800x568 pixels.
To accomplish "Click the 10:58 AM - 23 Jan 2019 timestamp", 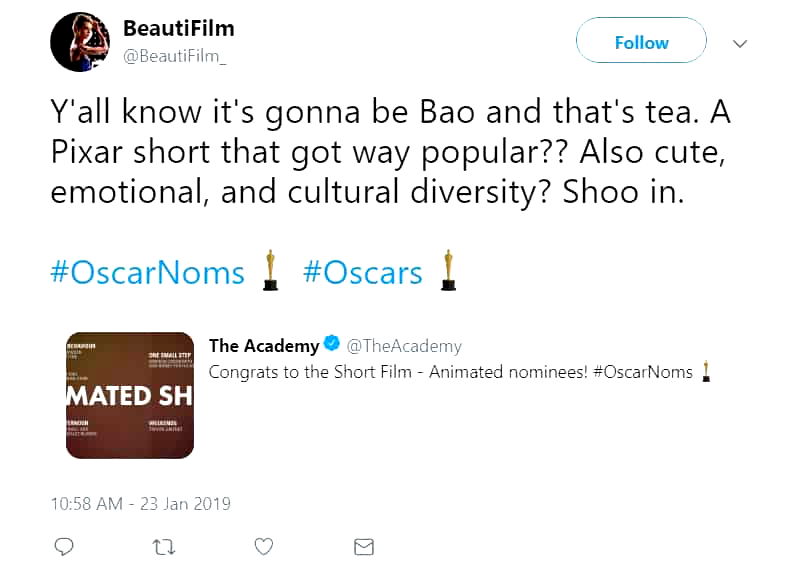I will pyautogui.click(x=140, y=503).
